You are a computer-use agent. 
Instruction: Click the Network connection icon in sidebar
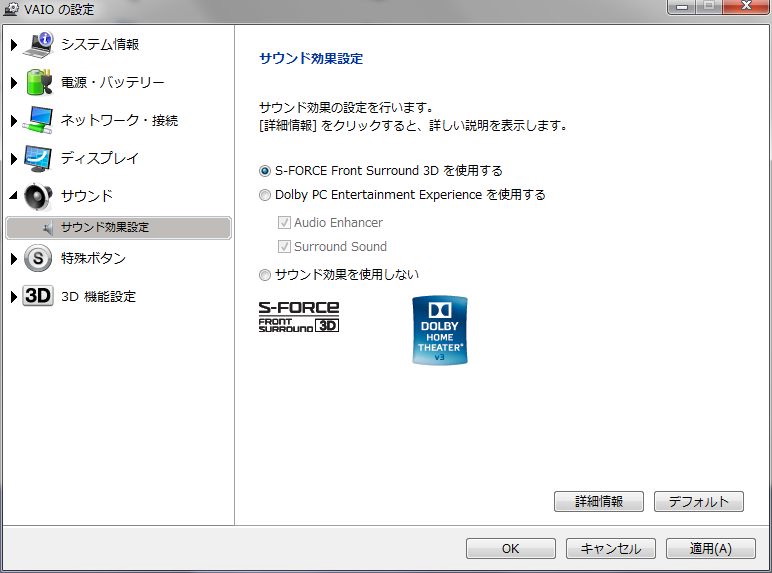38,120
